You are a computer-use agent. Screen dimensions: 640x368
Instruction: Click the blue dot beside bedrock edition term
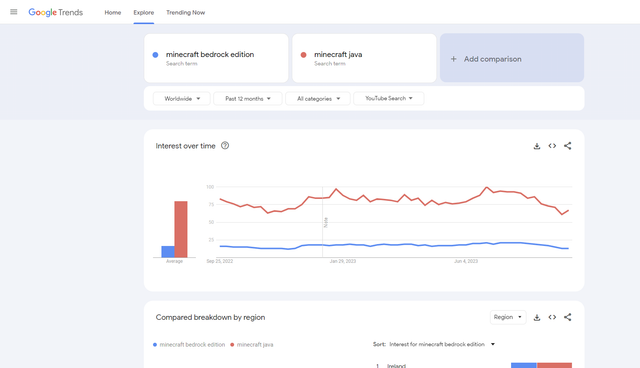pyautogui.click(x=155, y=55)
